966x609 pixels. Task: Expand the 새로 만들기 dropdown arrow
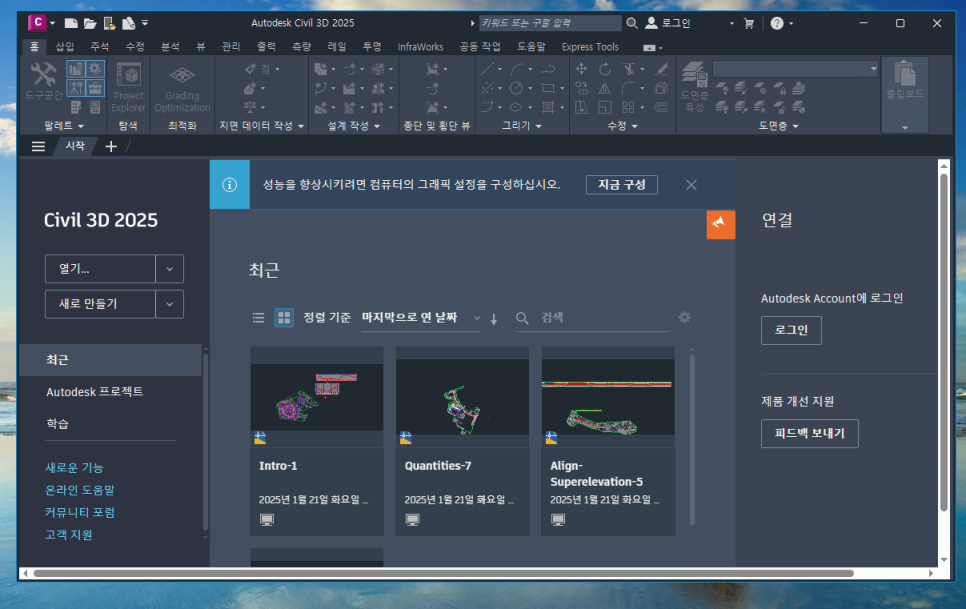pyautogui.click(x=169, y=304)
